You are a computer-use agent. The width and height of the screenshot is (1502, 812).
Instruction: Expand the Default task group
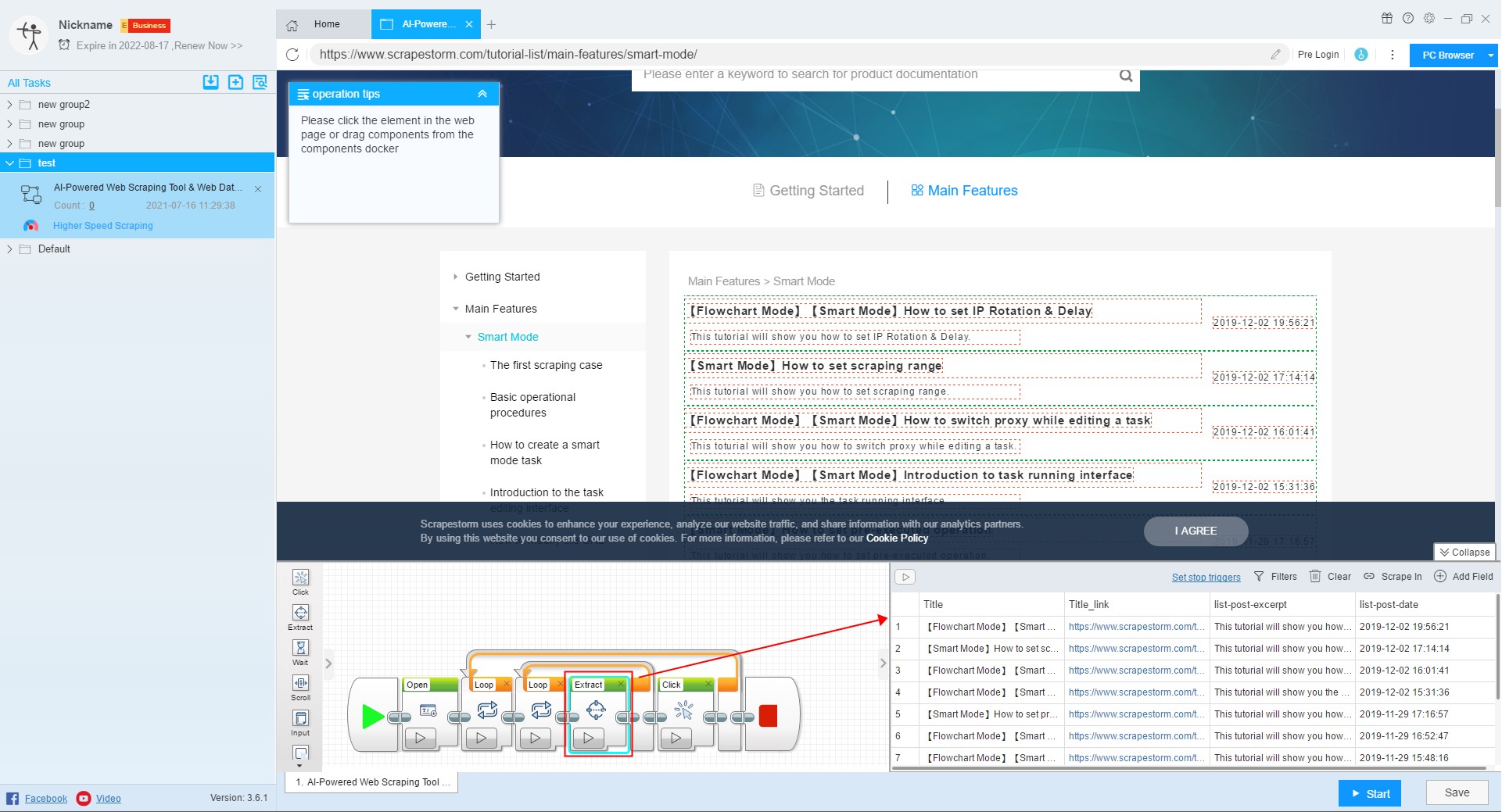click(9, 249)
